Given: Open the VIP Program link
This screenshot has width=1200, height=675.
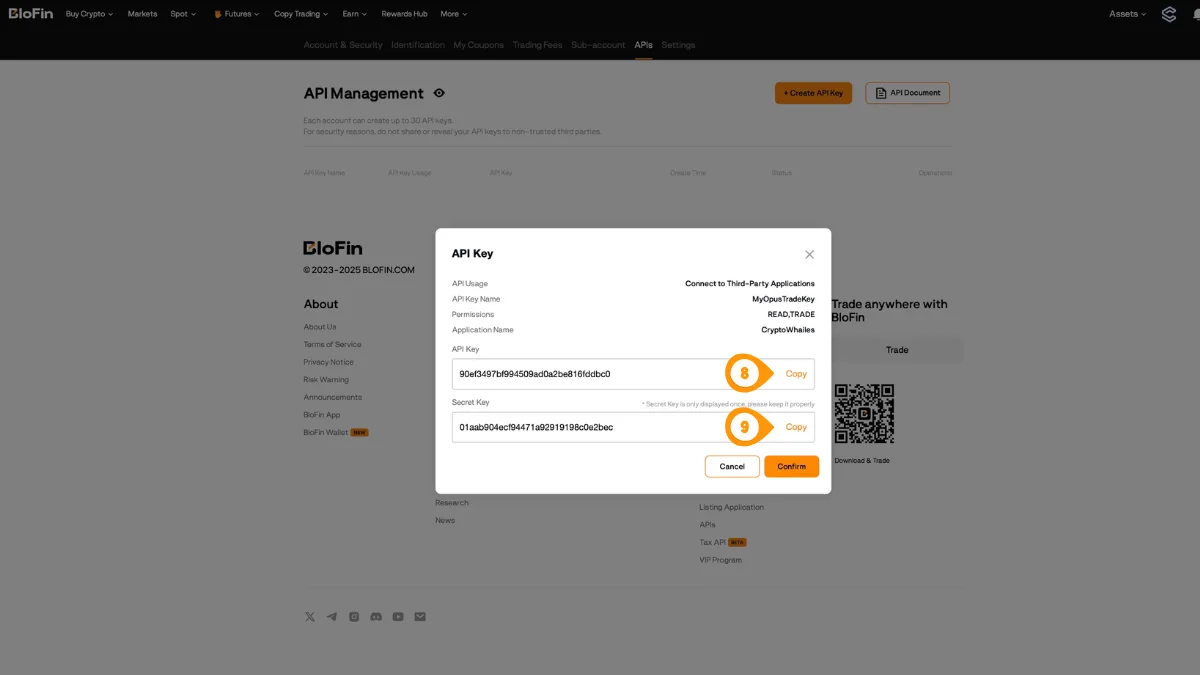Looking at the screenshot, I should pos(720,560).
